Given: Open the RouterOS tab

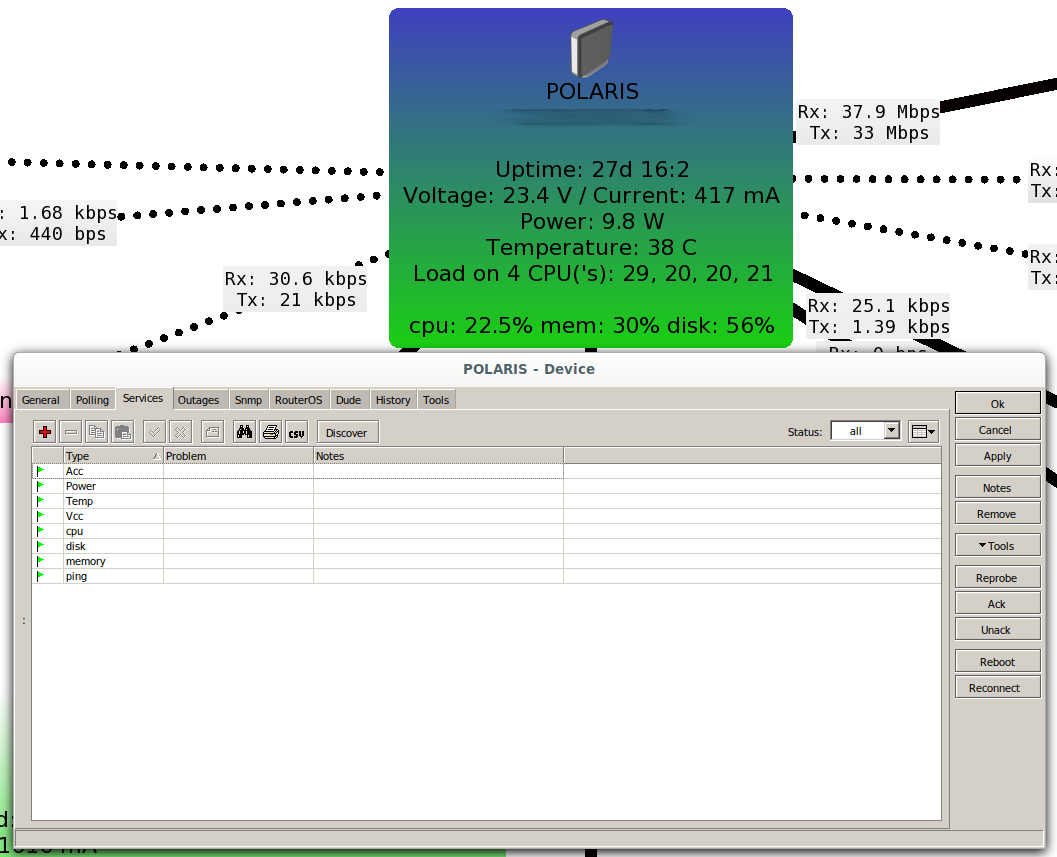Looking at the screenshot, I should coord(299,400).
